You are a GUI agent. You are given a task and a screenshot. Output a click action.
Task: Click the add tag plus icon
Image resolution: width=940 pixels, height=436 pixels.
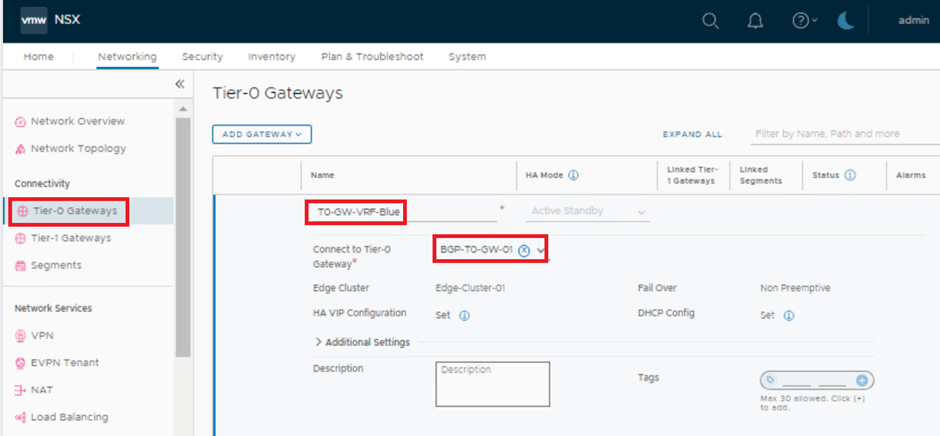862,380
